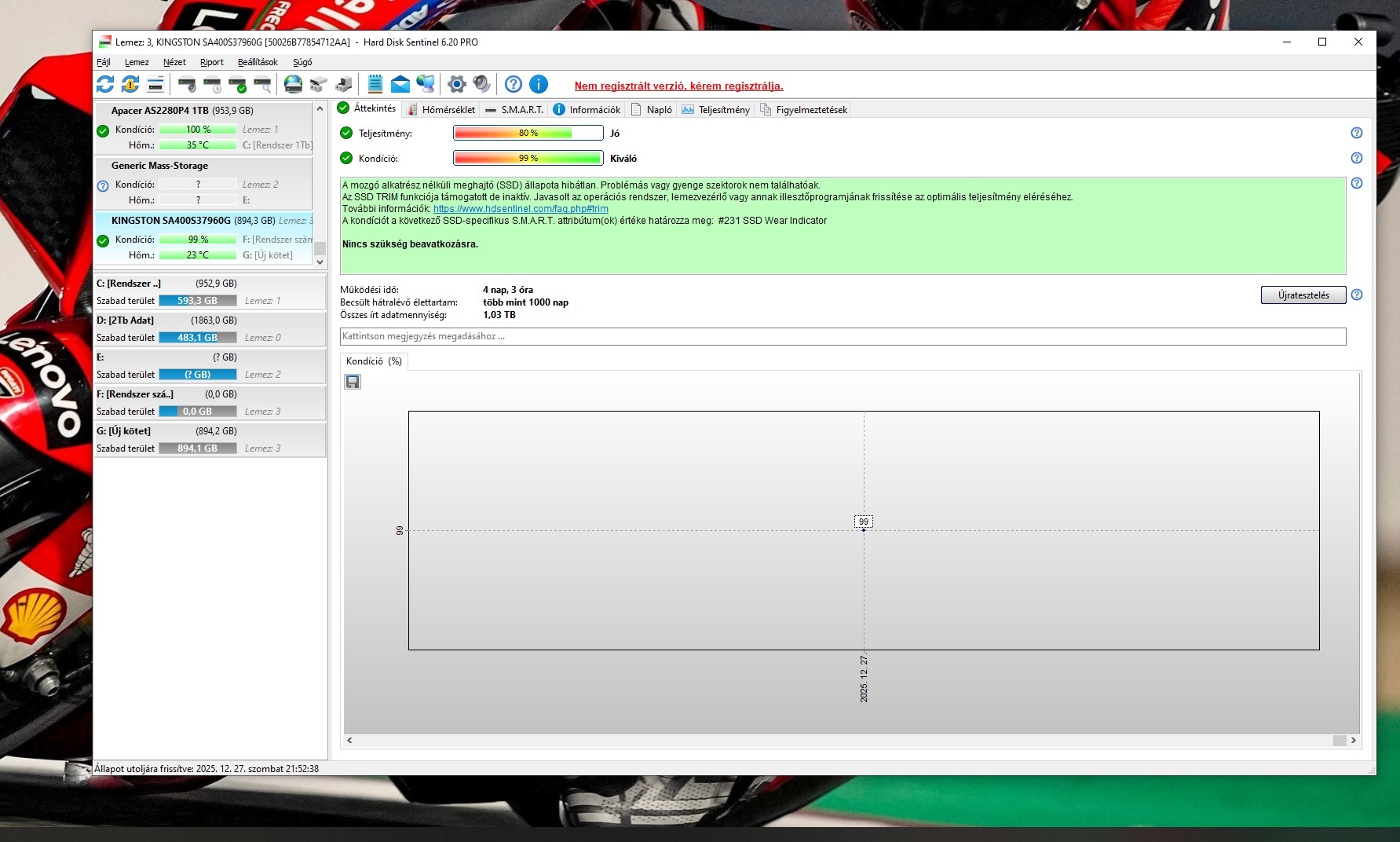Click the globe and disk toolbar icon
Image resolution: width=1400 pixels, height=842 pixels.
[x=293, y=84]
